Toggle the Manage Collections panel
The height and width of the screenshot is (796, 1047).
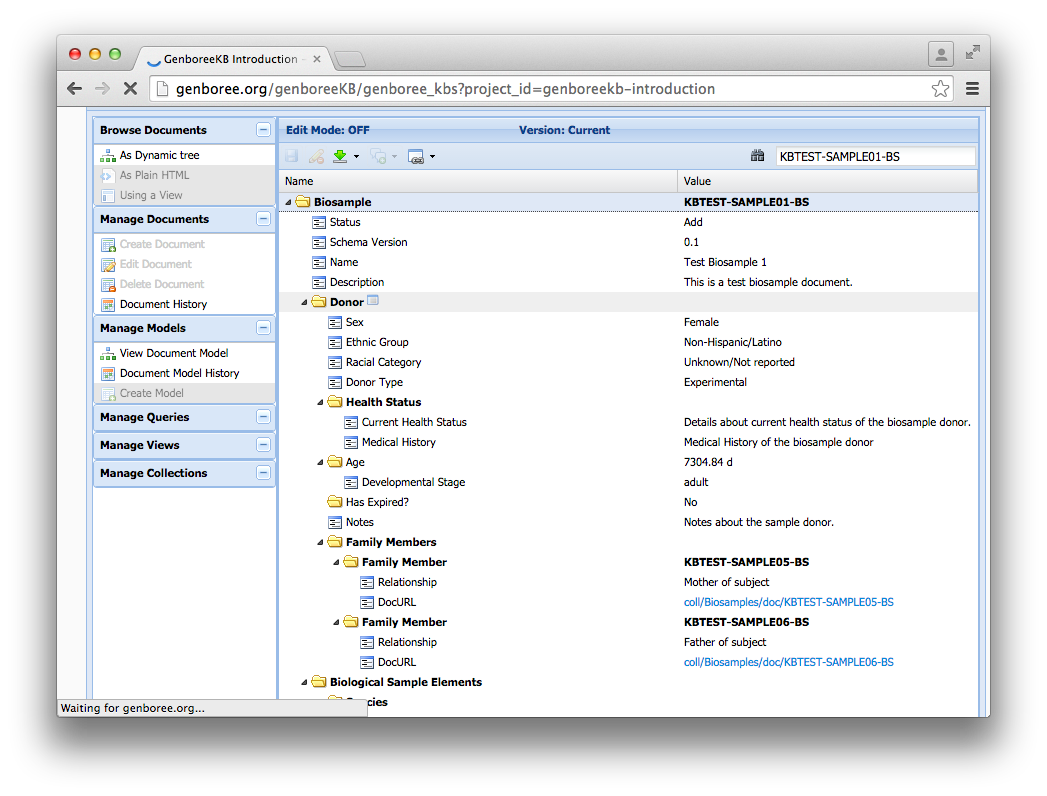[263, 473]
